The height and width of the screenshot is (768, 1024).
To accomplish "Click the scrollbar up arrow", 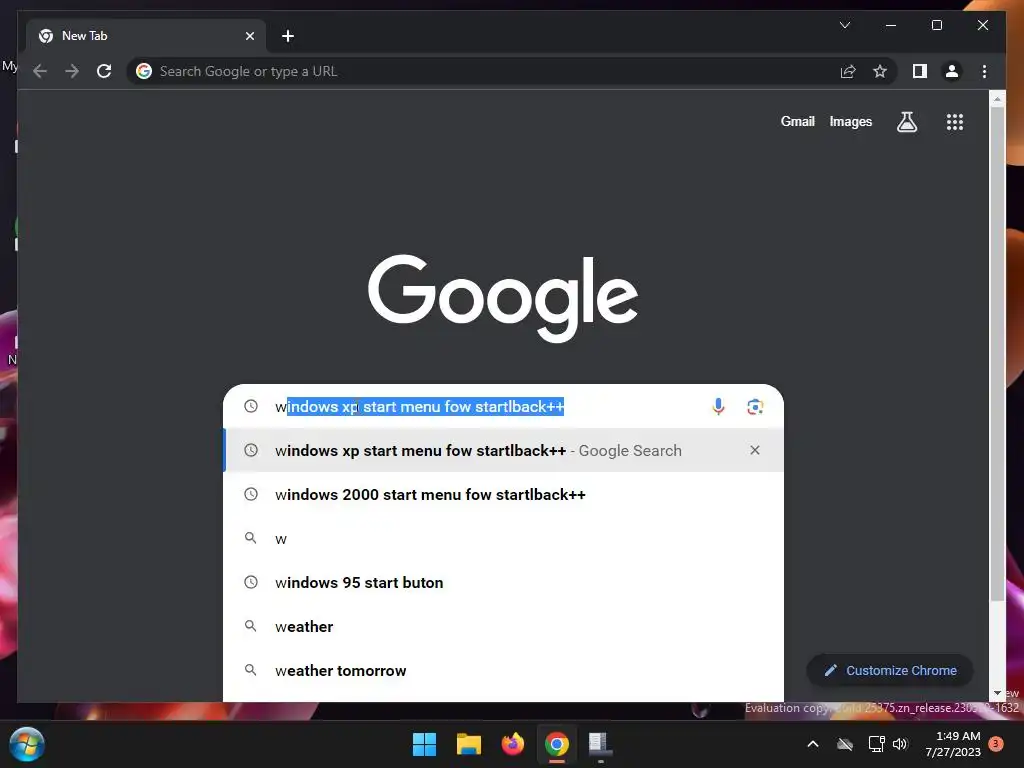I will [x=997, y=99].
